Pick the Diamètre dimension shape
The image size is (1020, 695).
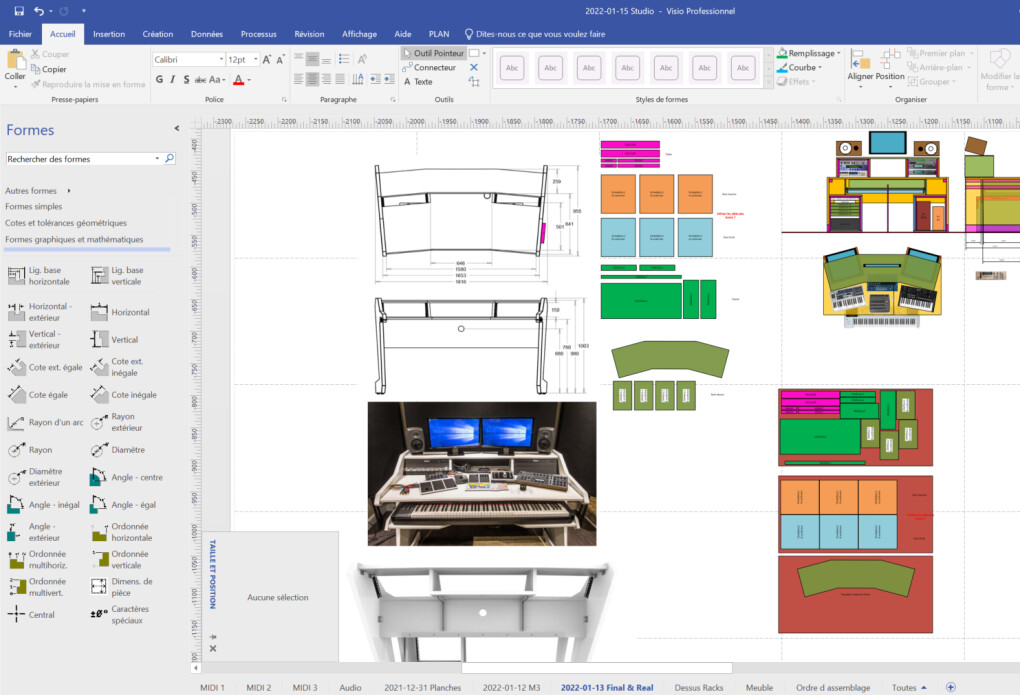point(118,450)
